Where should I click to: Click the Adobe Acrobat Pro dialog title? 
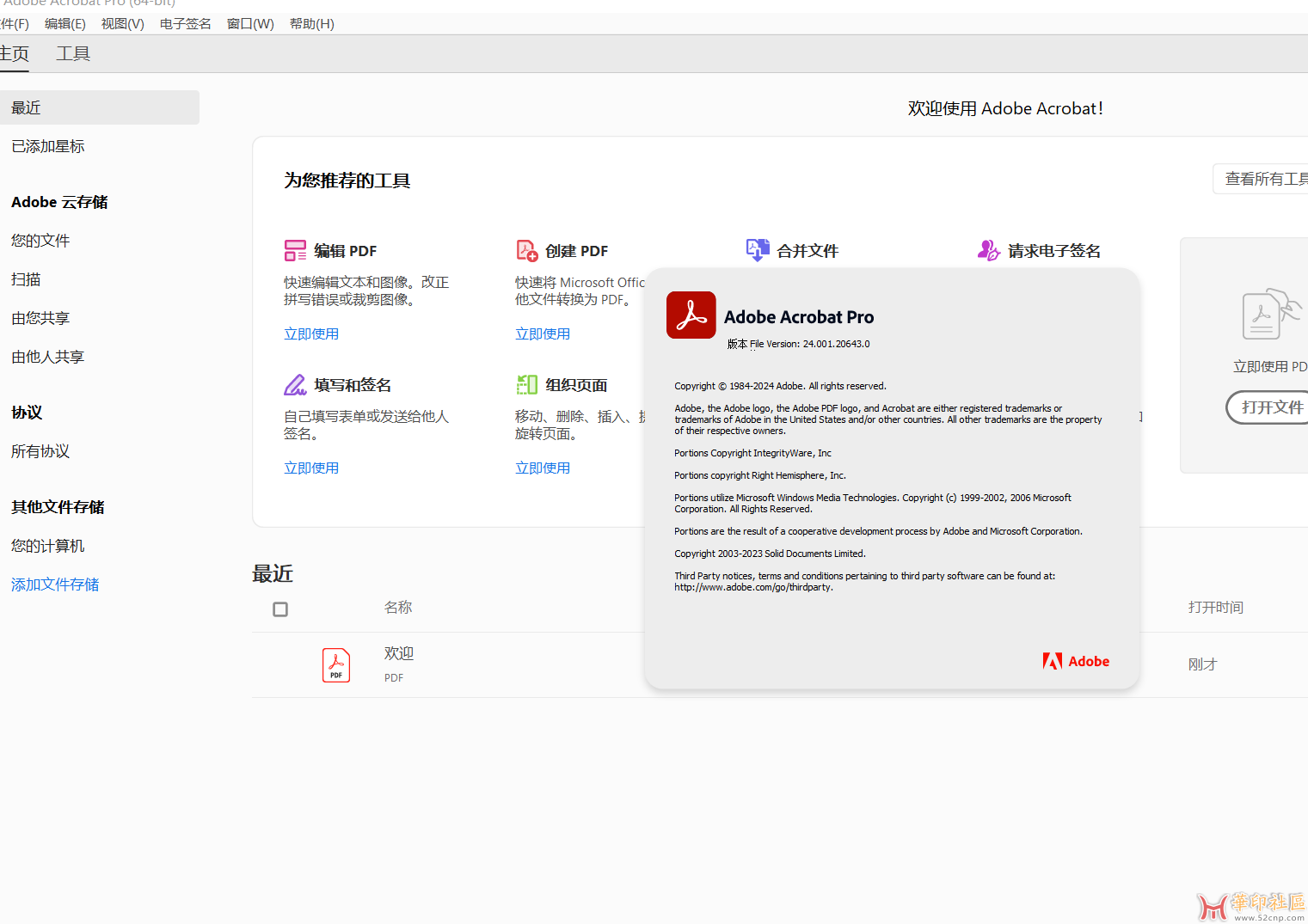[x=799, y=317]
